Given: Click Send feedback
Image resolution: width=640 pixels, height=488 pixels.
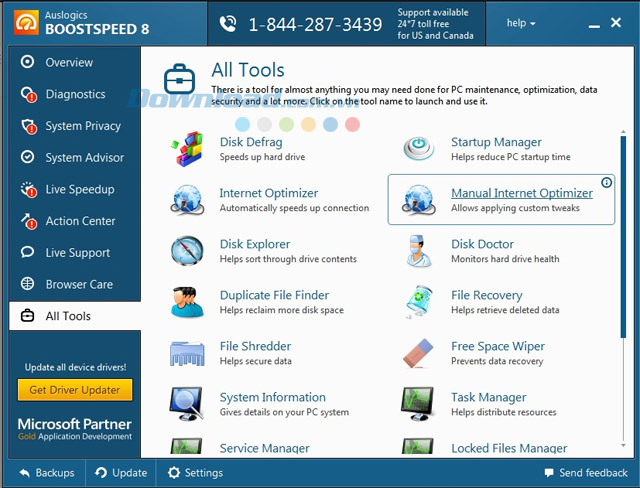Looking at the screenshot, I should pyautogui.click(x=586, y=472).
